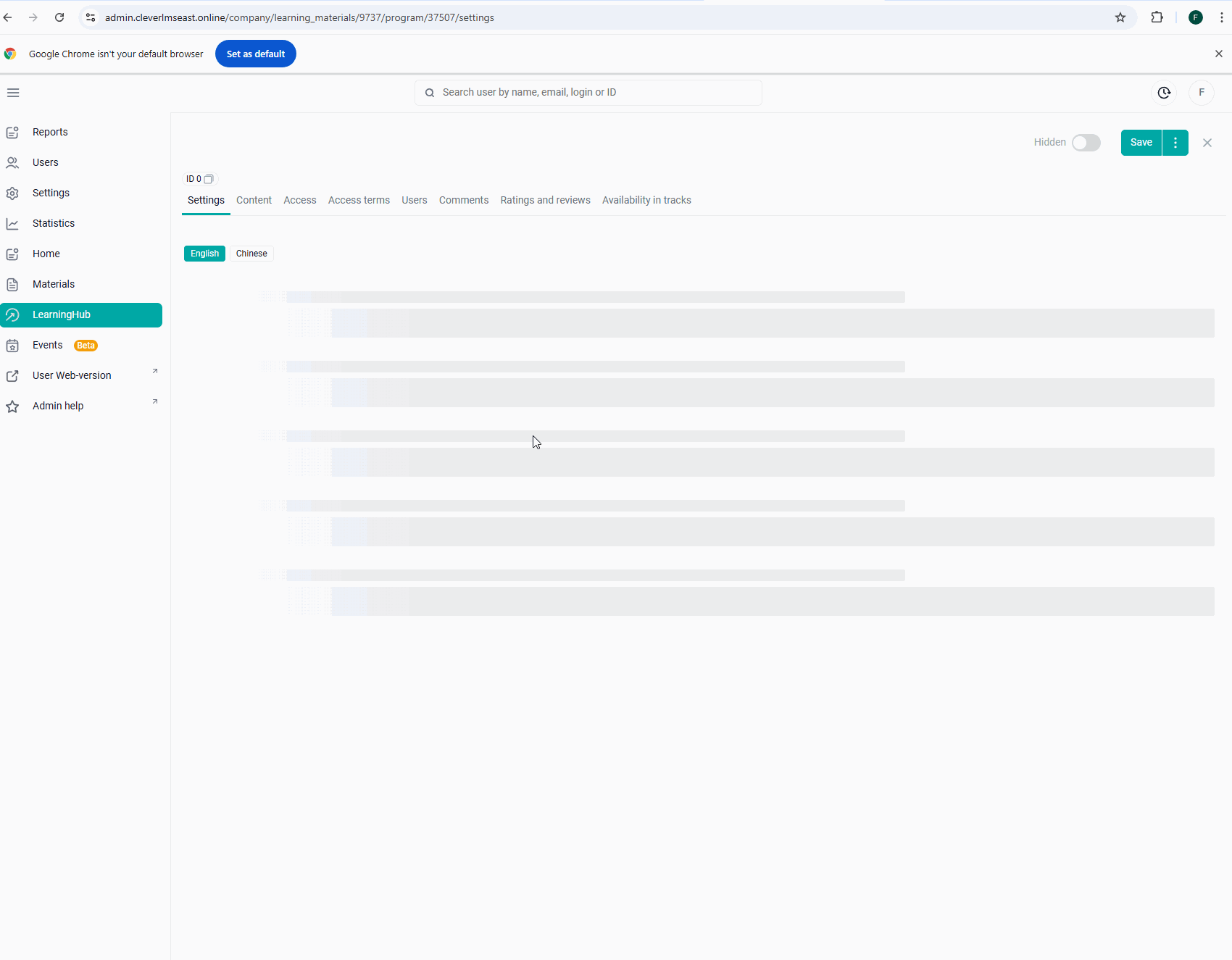This screenshot has width=1232, height=960.
Task: Open the three-dot menu beside Save
Action: point(1175,143)
